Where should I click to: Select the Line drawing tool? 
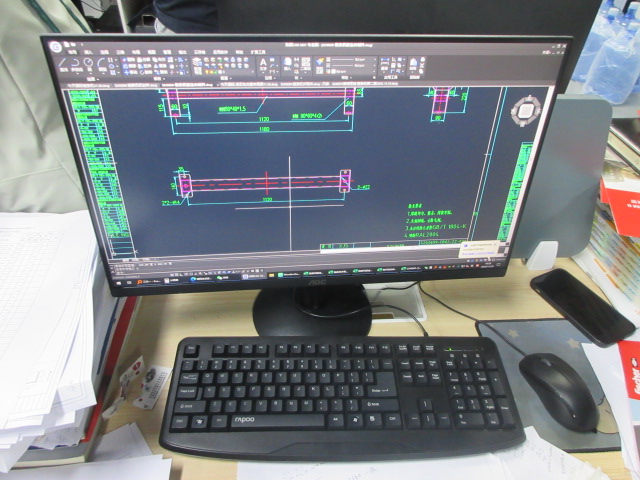point(63,64)
